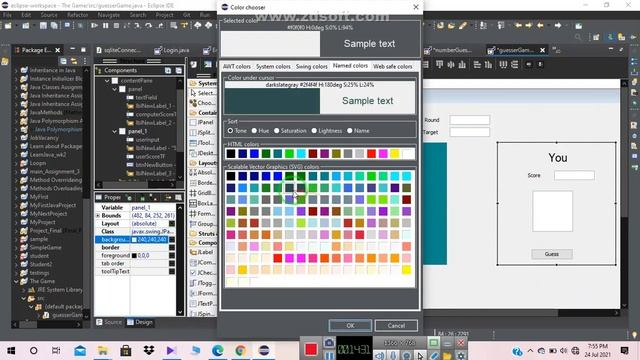Pick the red swatch in HTML colors row

(371, 153)
